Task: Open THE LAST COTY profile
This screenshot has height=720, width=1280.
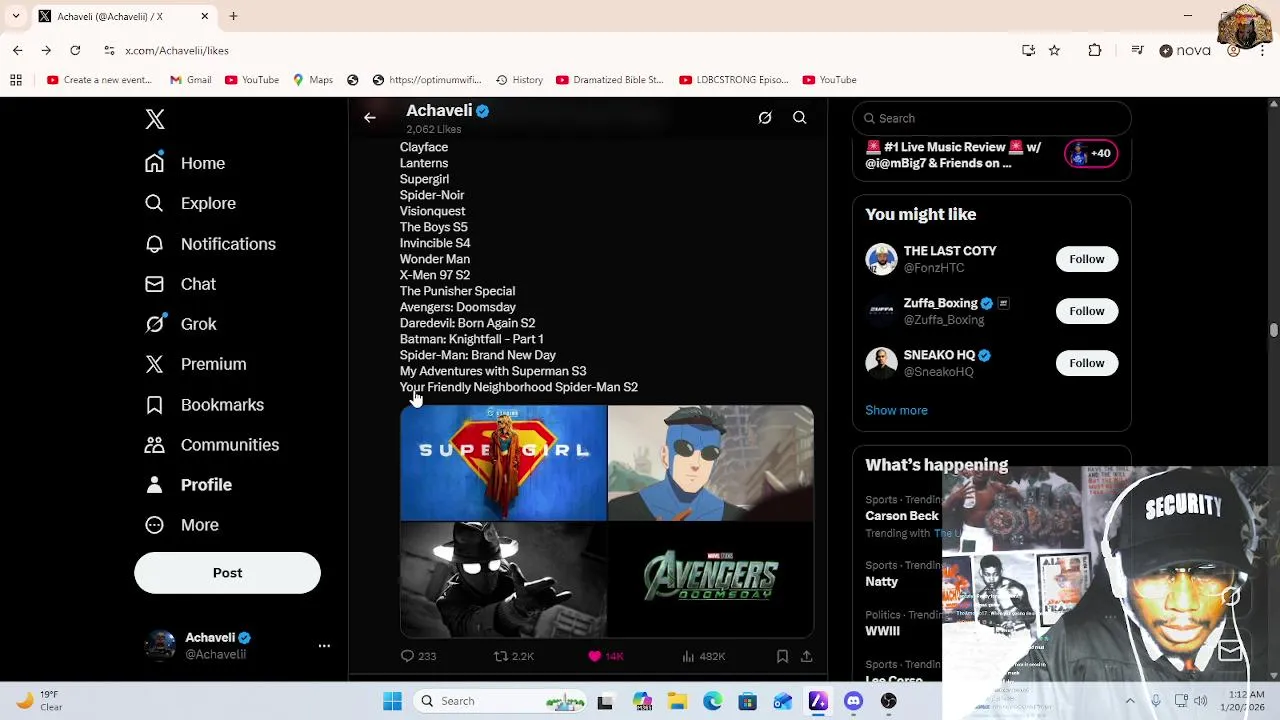Action: [x=950, y=251]
